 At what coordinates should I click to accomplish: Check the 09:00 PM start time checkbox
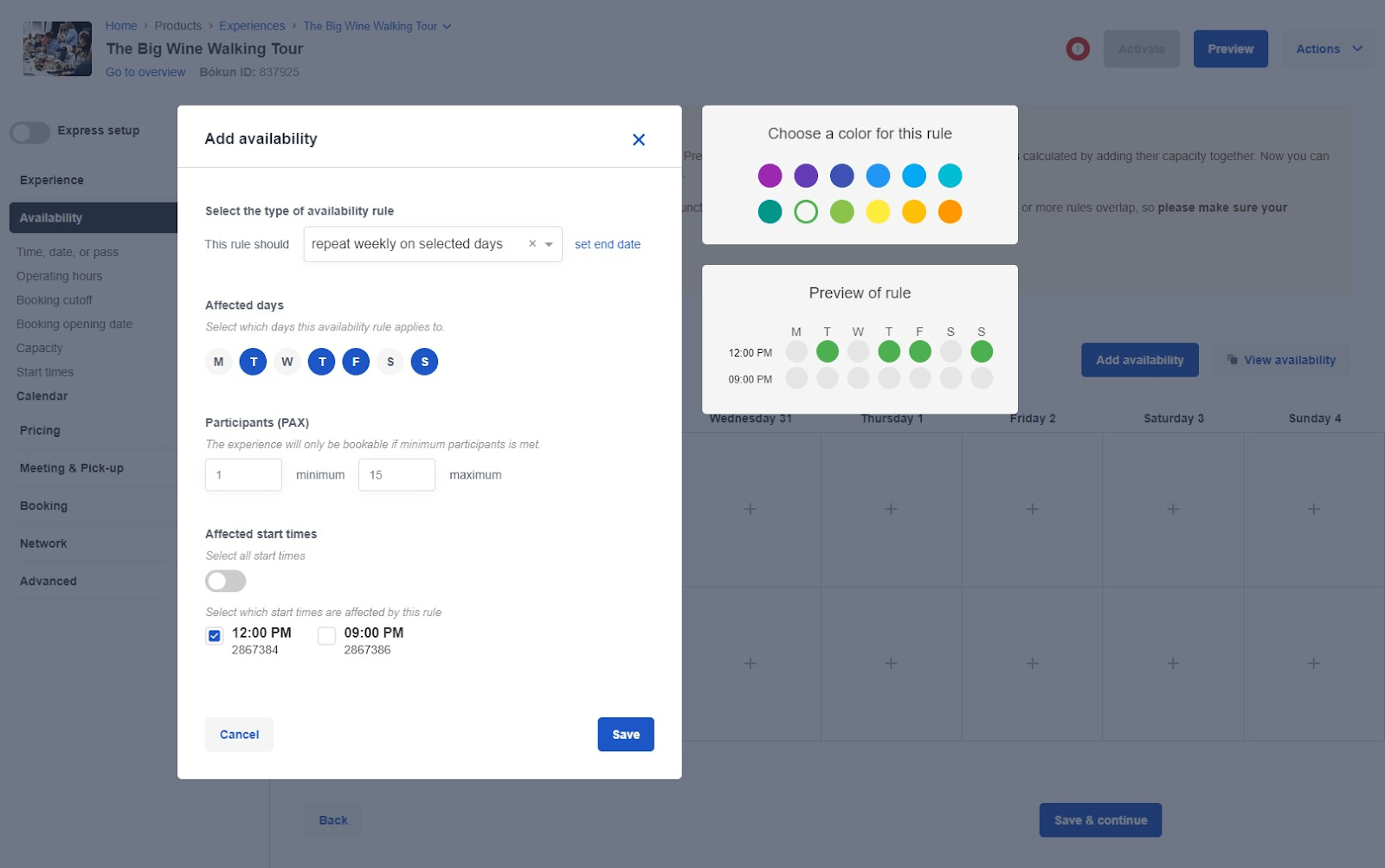click(326, 635)
